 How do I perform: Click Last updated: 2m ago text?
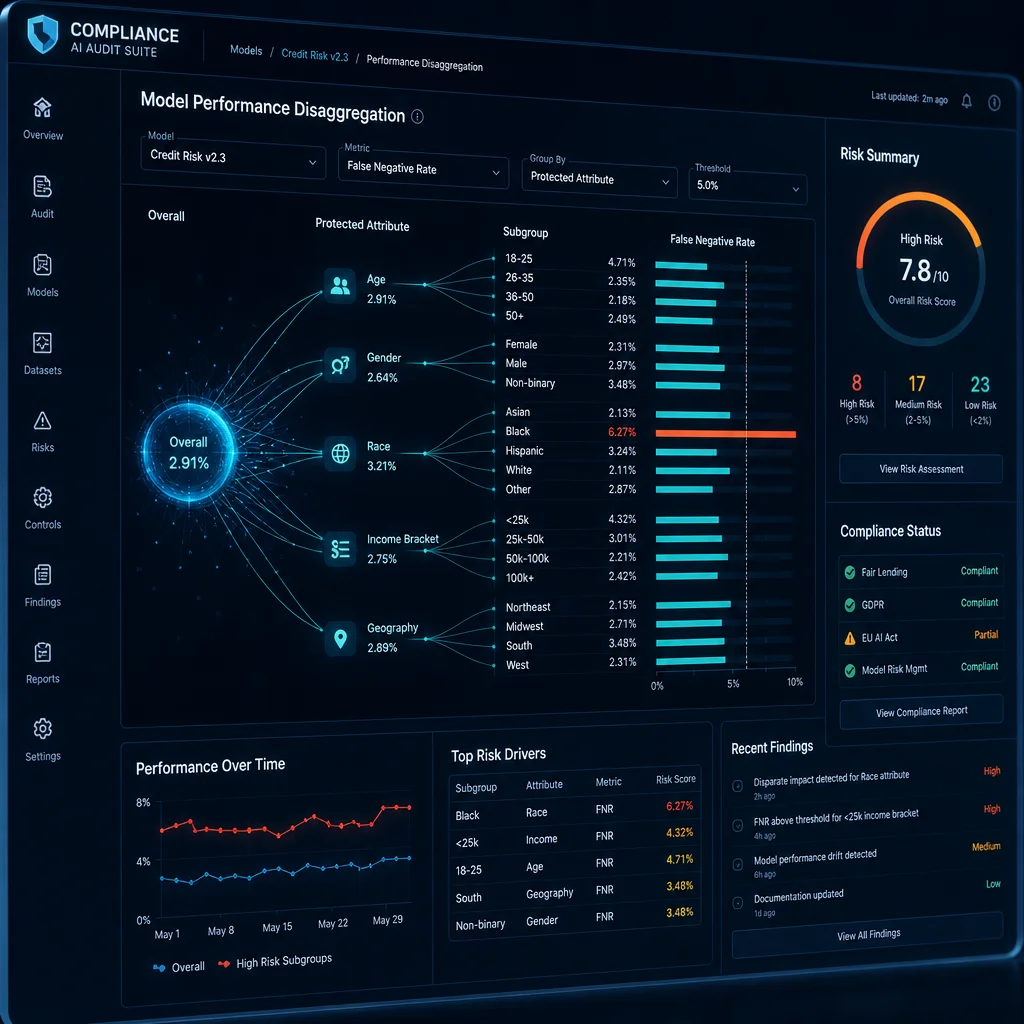(x=909, y=98)
